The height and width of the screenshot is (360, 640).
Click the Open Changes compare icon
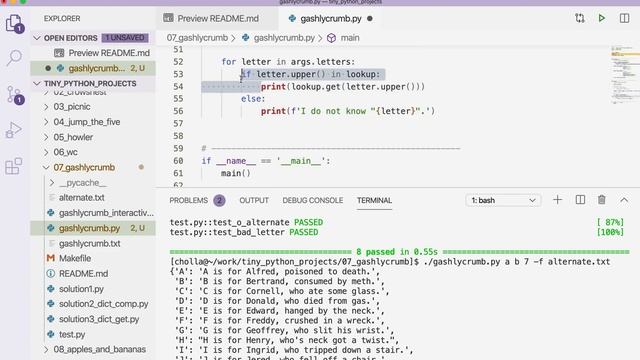pyautogui.click(x=580, y=18)
